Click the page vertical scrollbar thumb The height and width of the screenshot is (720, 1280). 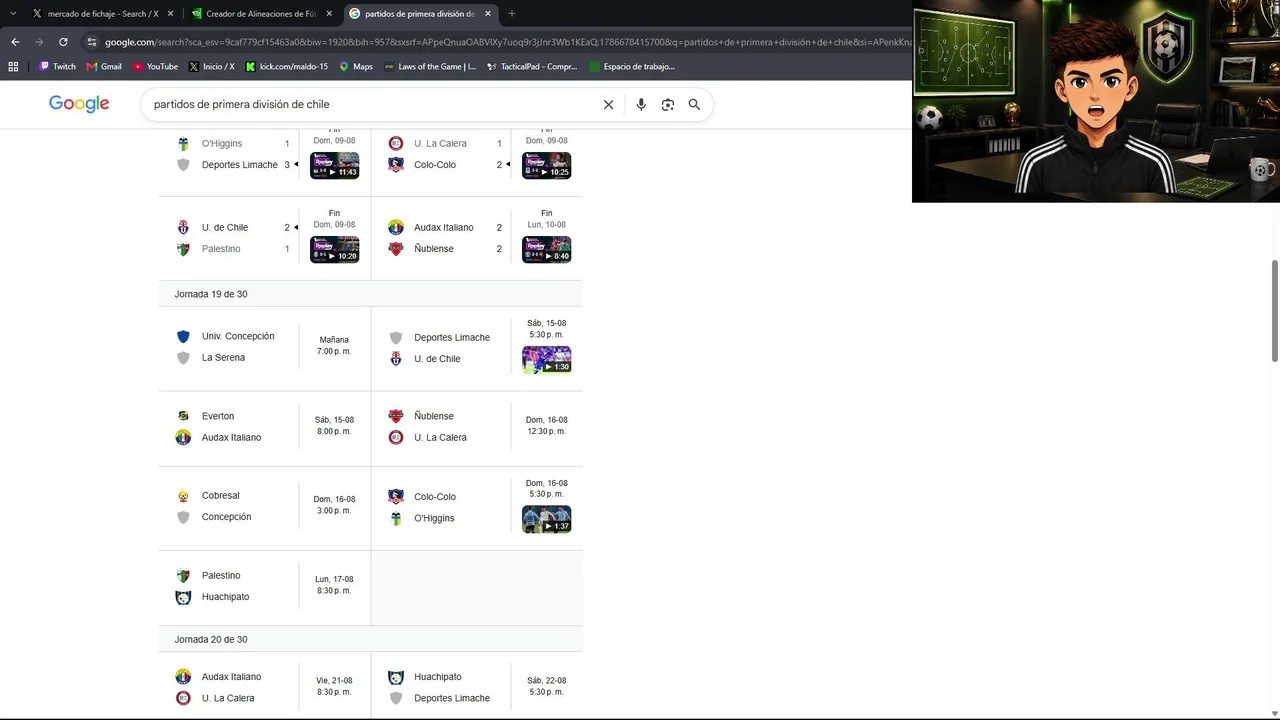coord(1275,310)
